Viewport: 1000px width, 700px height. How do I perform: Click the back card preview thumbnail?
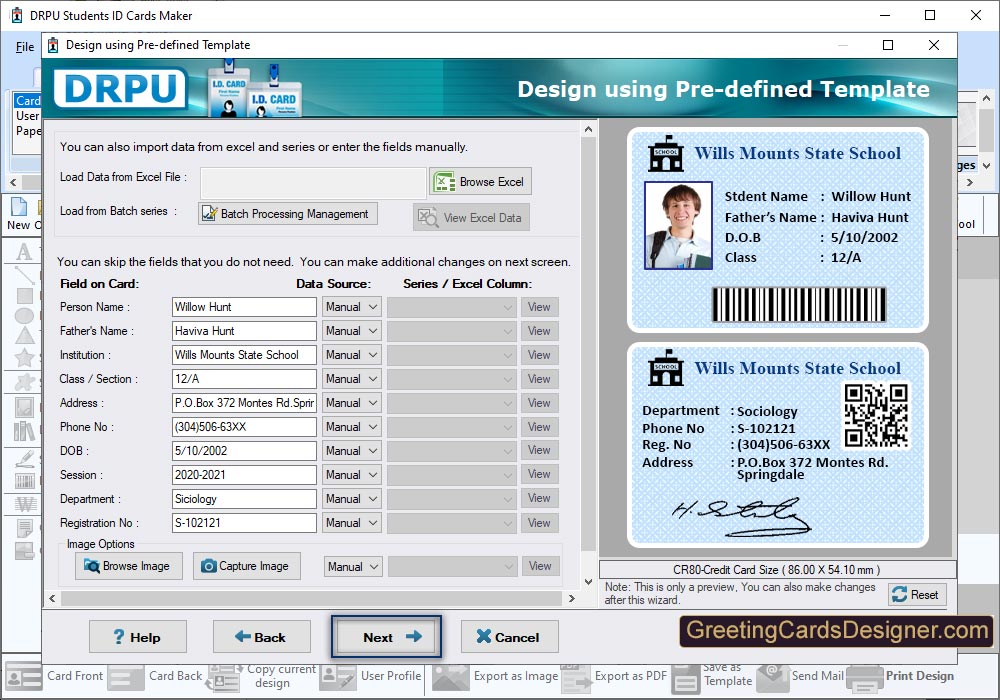pos(777,445)
